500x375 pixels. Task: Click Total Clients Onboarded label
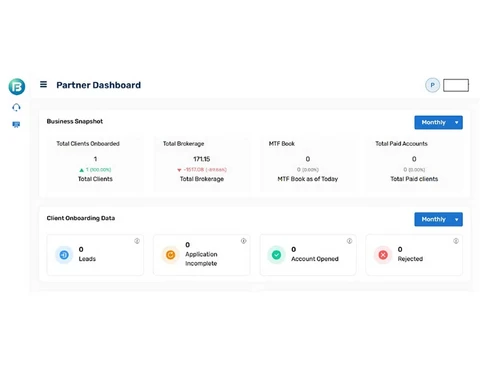tap(88, 144)
